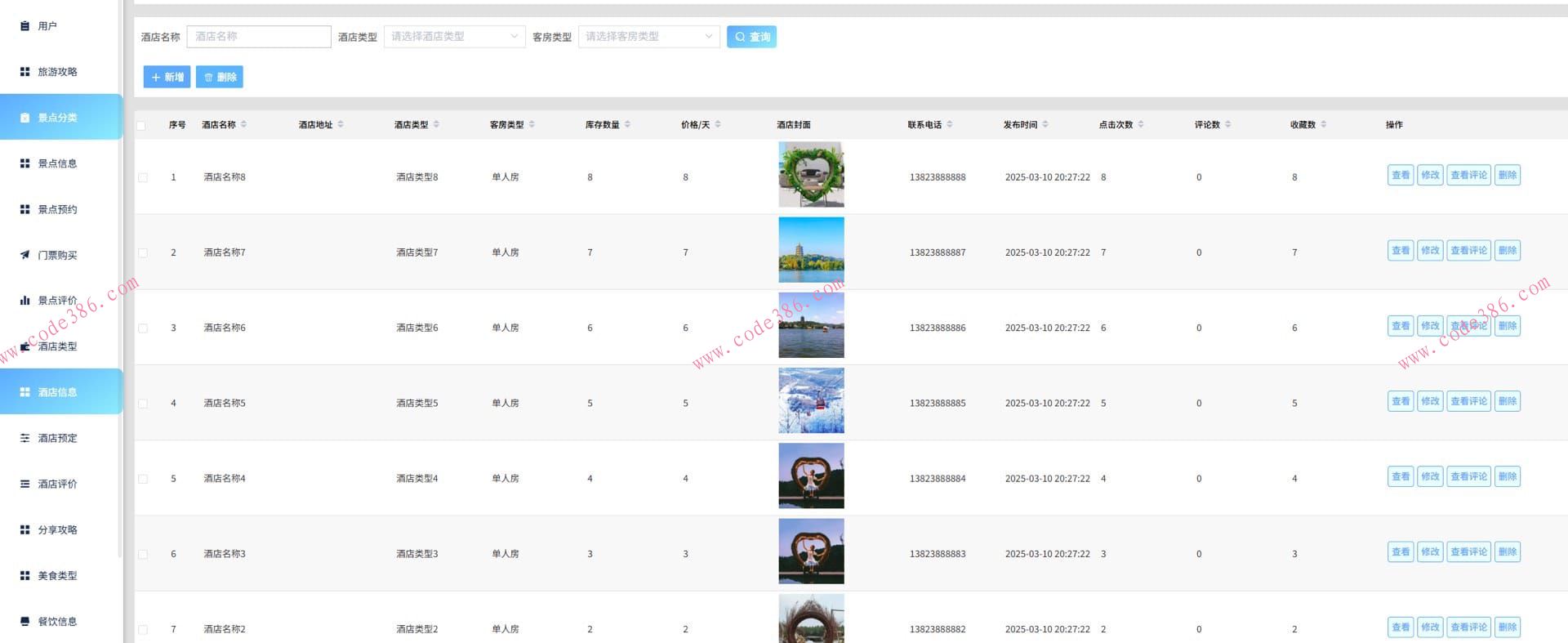Open cover image of 酒店名称5
The height and width of the screenshot is (643, 1568).
click(811, 400)
